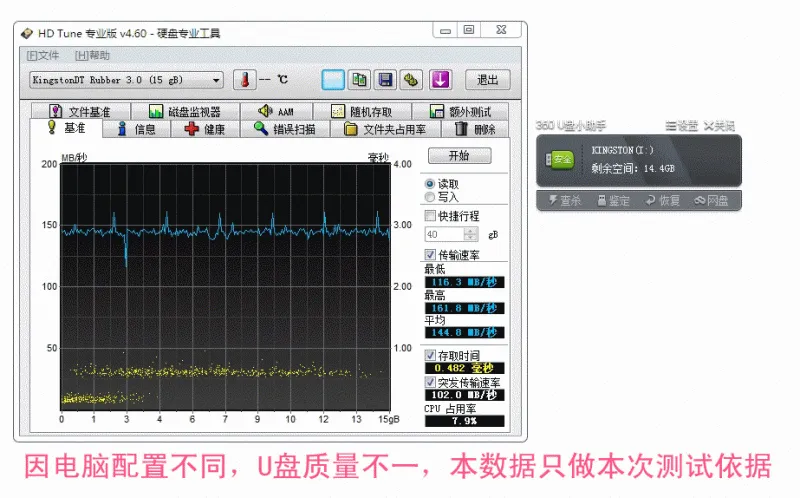Open the options wrench icon
This screenshot has height=498, width=800.
[411, 80]
